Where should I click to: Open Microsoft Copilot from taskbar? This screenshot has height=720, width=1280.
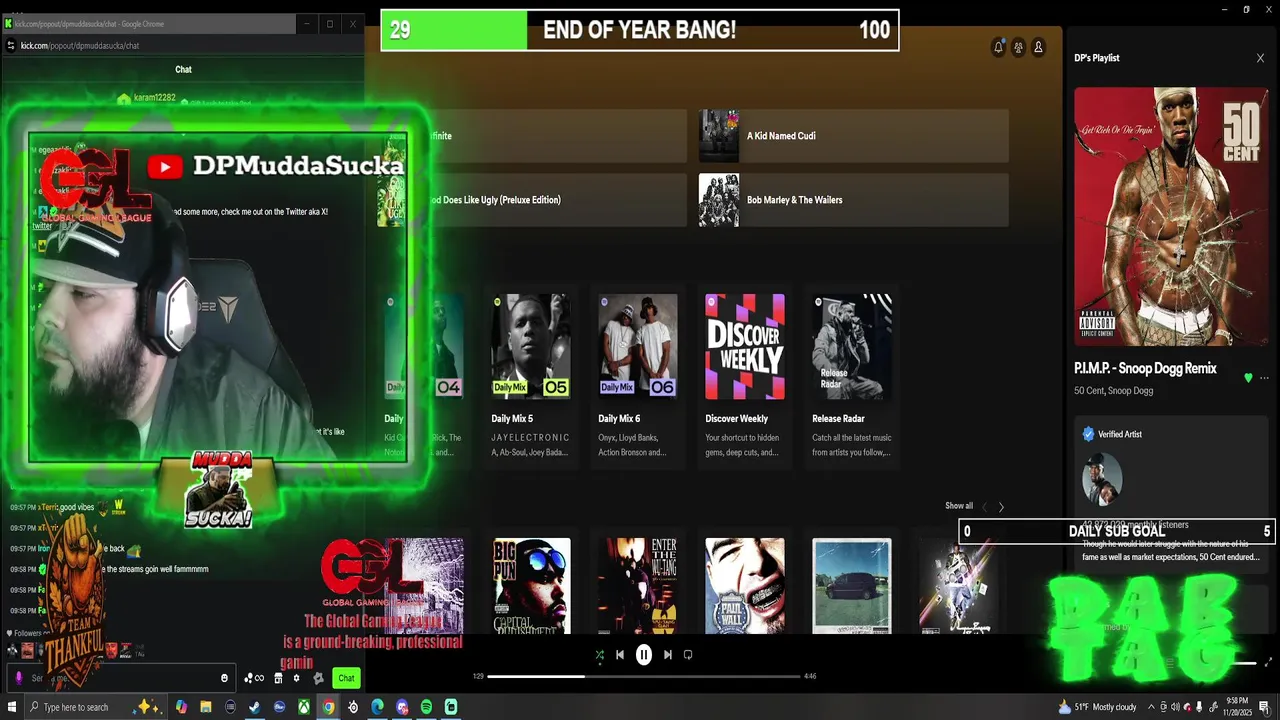pos(181,707)
